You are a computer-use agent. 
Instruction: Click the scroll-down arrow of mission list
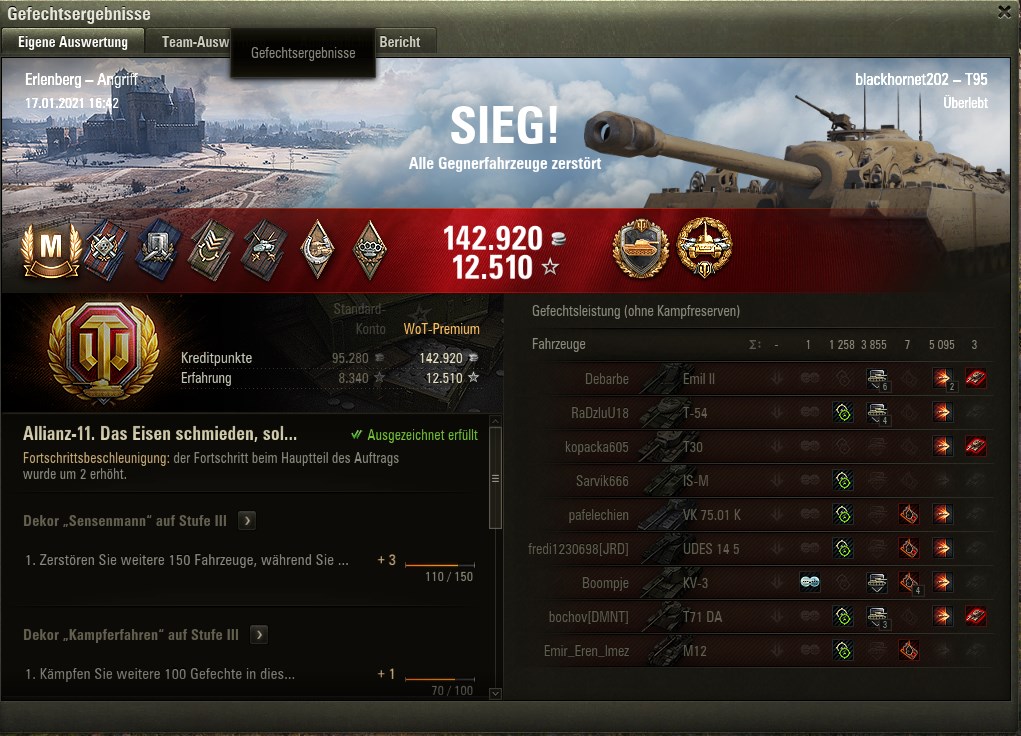(x=496, y=693)
